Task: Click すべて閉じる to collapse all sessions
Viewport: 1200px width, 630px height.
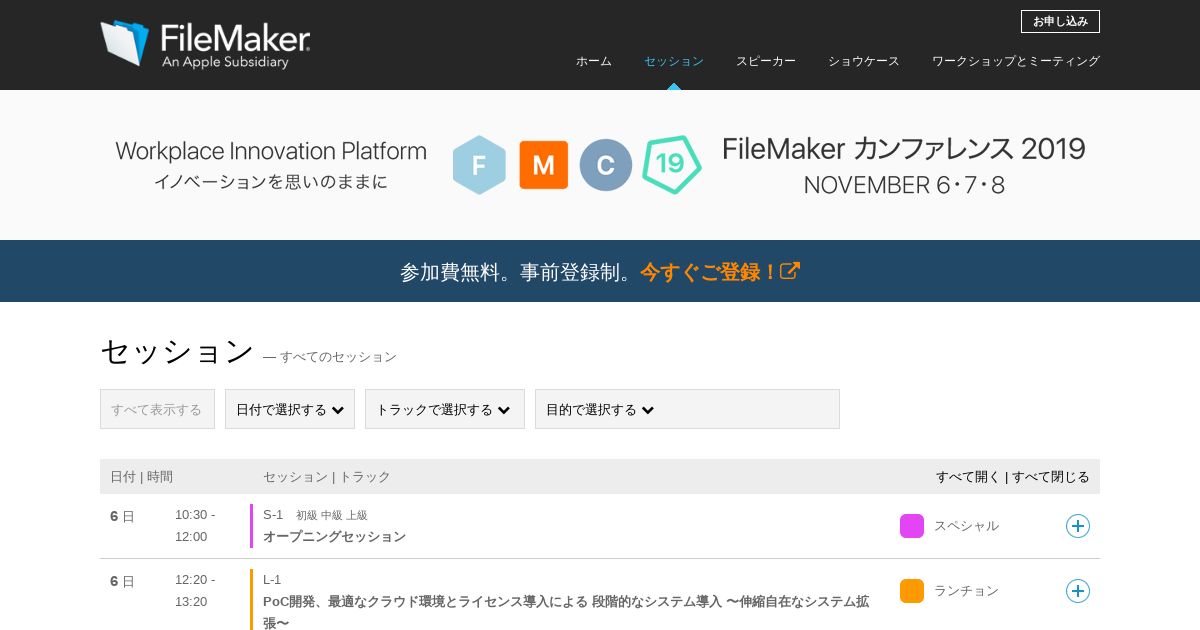Action: click(x=1051, y=477)
